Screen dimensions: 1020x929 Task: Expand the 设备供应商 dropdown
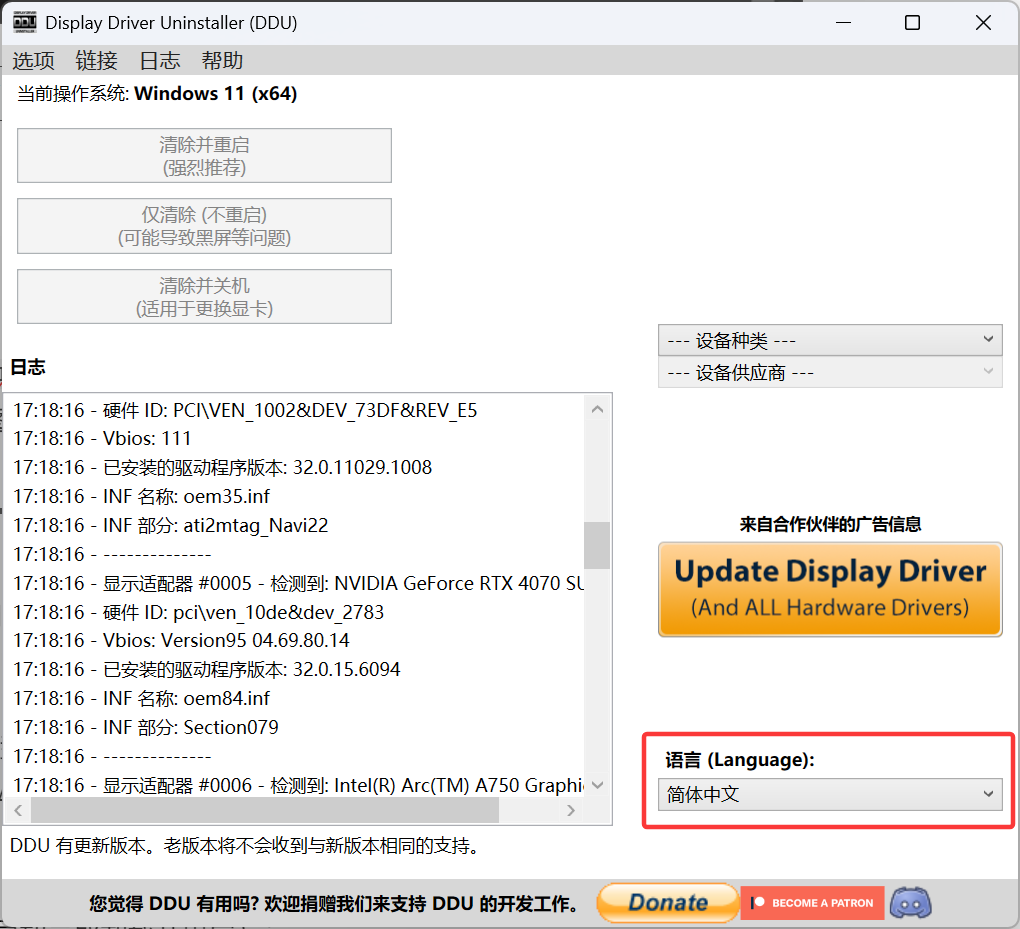830,373
